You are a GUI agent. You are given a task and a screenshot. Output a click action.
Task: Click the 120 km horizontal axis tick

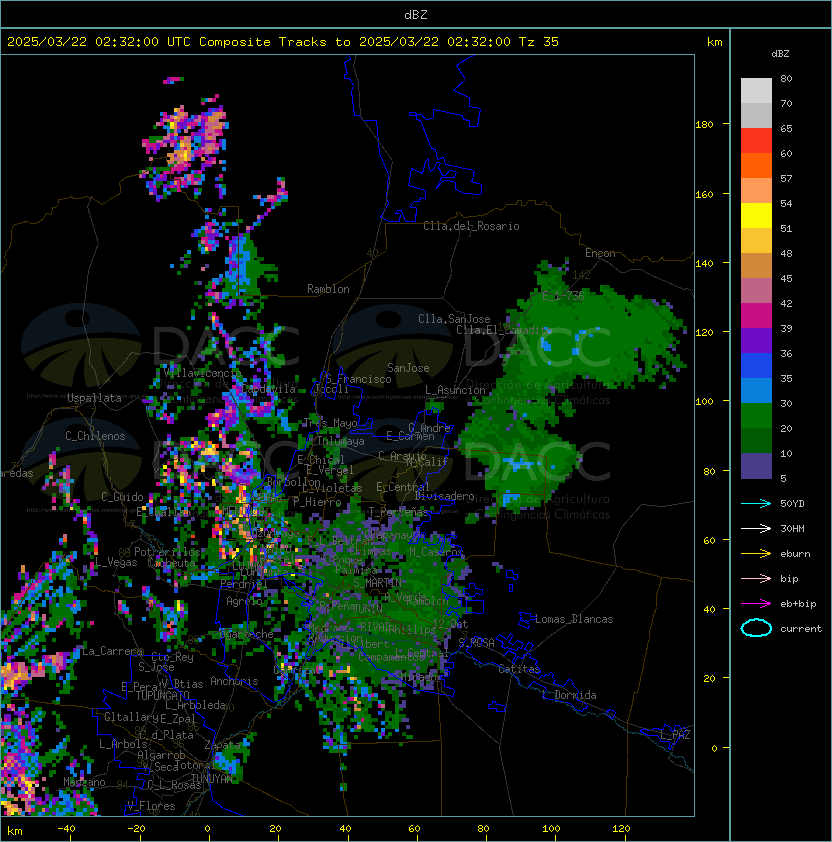click(621, 829)
